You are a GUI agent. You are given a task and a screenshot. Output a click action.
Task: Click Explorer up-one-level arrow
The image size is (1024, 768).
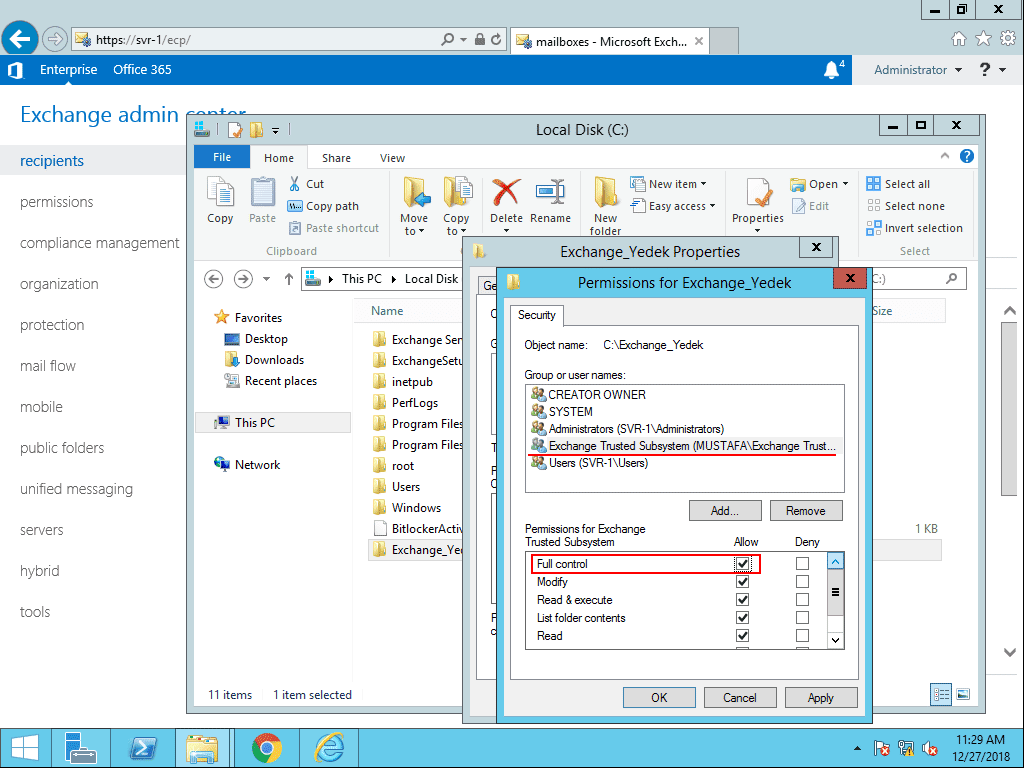[x=289, y=279]
